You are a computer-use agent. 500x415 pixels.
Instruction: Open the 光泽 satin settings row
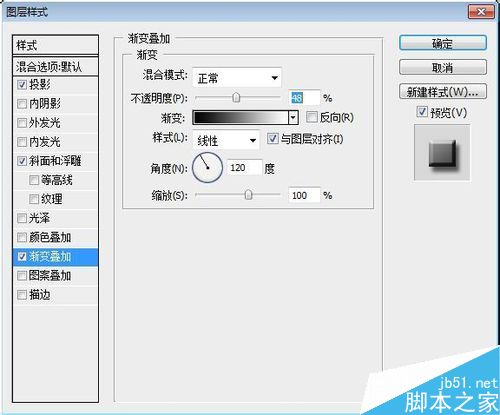(55, 218)
